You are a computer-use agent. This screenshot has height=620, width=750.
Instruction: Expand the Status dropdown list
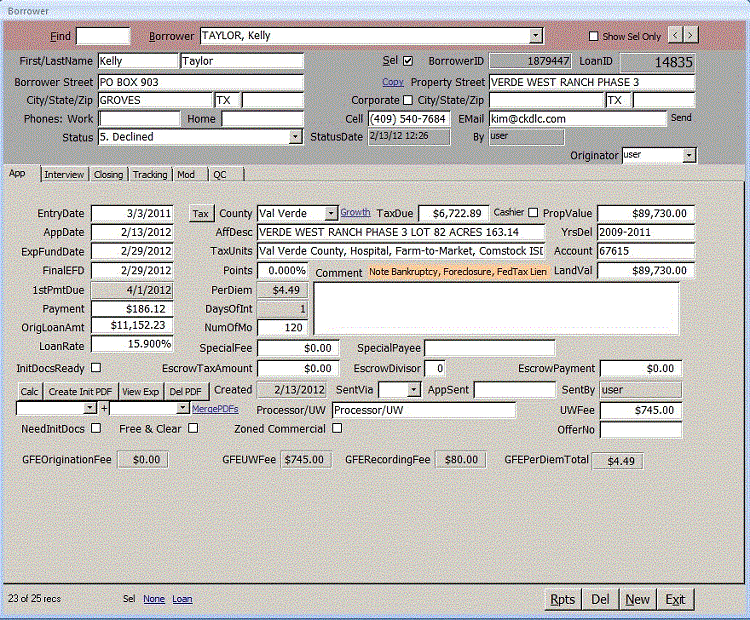coord(295,137)
